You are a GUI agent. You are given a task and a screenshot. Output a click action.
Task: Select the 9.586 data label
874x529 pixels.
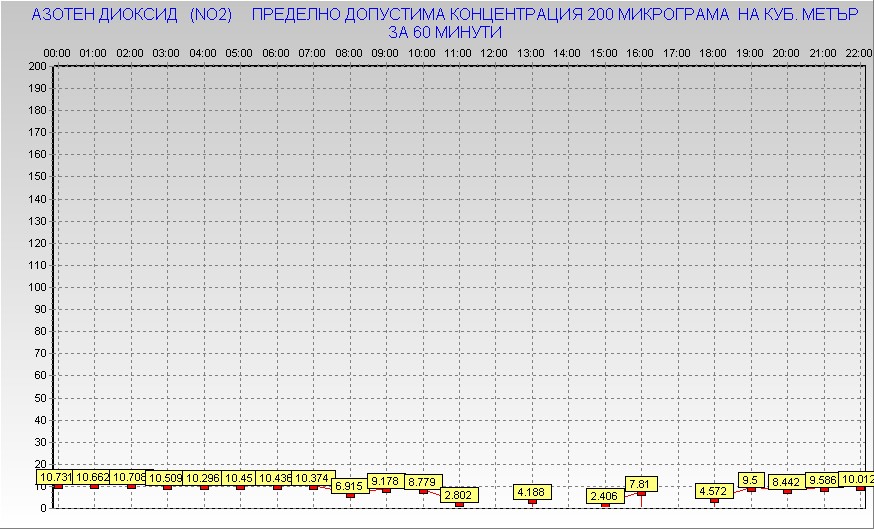click(823, 480)
